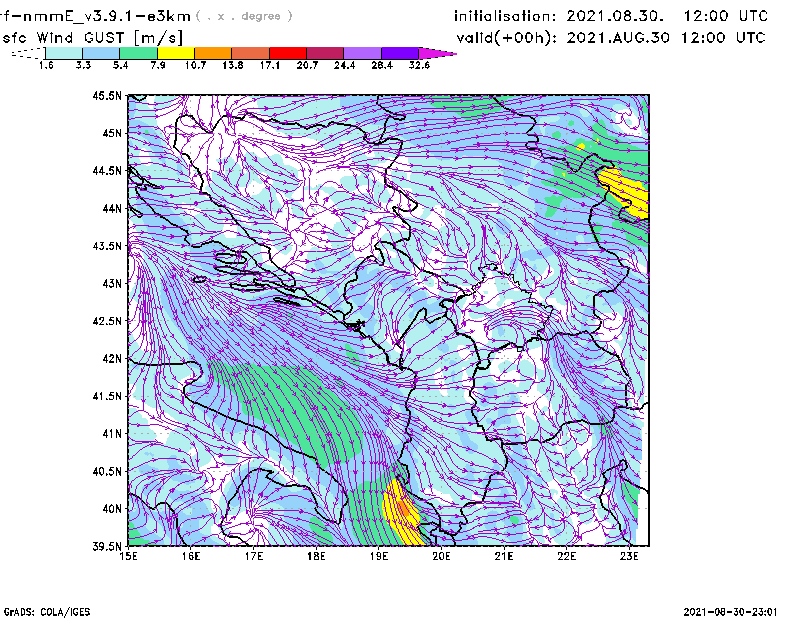Click the light cyan 1.6–3.3 legend swatch
Image resolution: width=800 pixels, height=618 pixels.
tap(64, 53)
